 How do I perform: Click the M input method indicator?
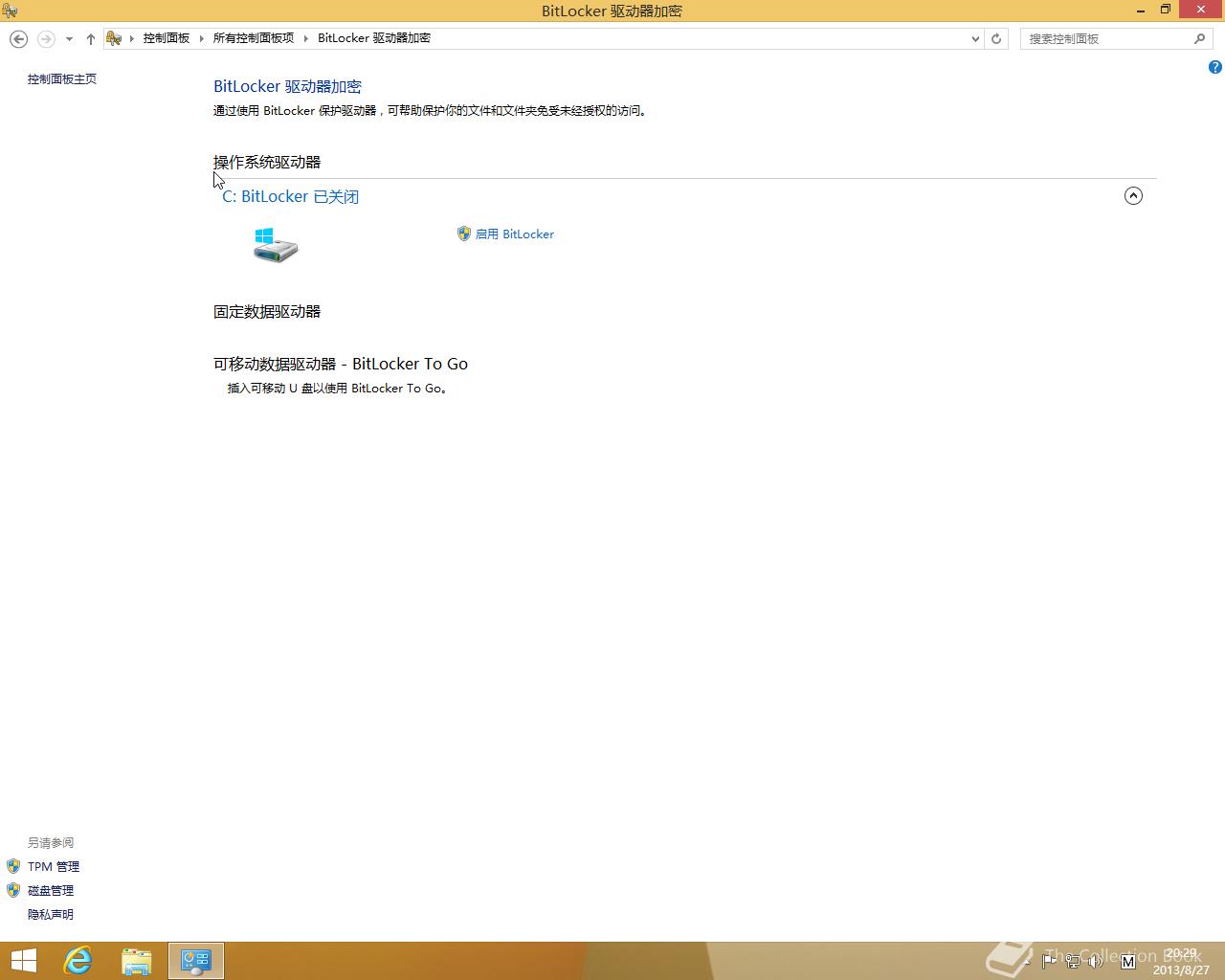click(1127, 961)
